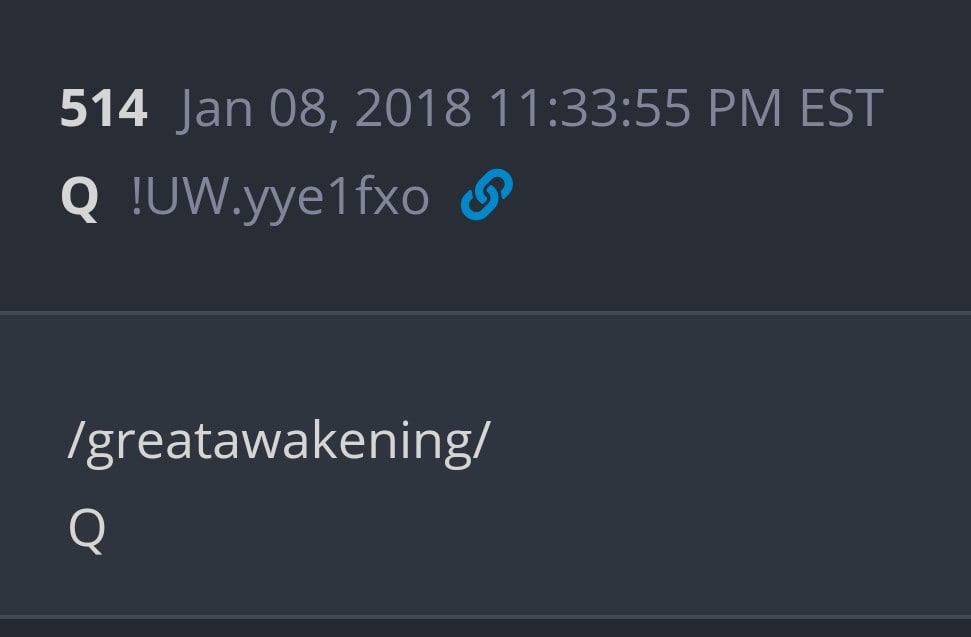
Task: Click the month Jan in the timestamp
Action: (x=218, y=108)
